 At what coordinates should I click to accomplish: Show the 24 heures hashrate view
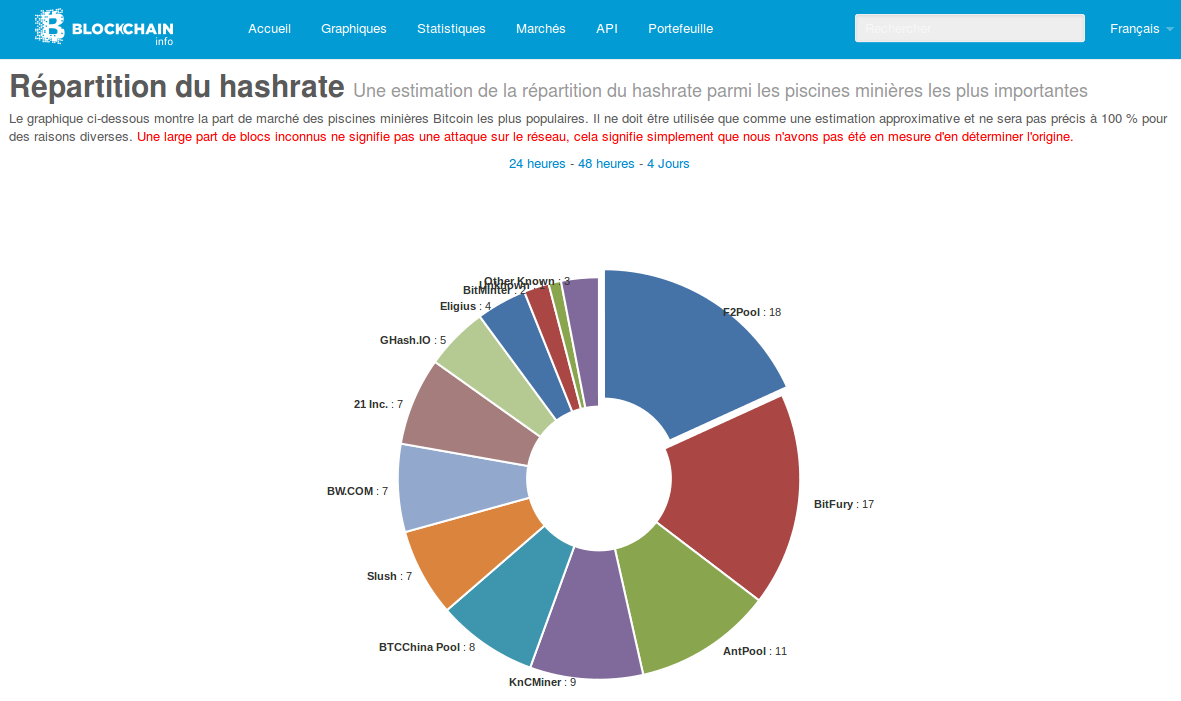pos(537,163)
